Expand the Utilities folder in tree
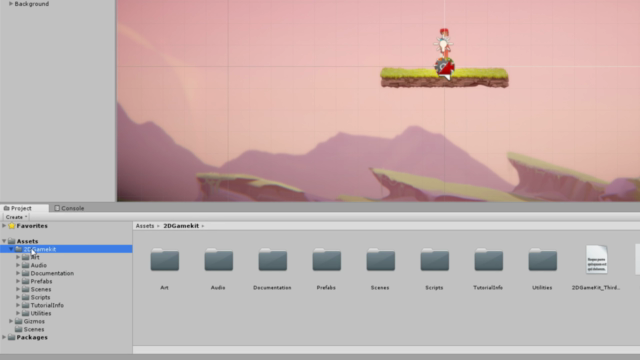Viewport: 640px width, 360px height. point(18,313)
